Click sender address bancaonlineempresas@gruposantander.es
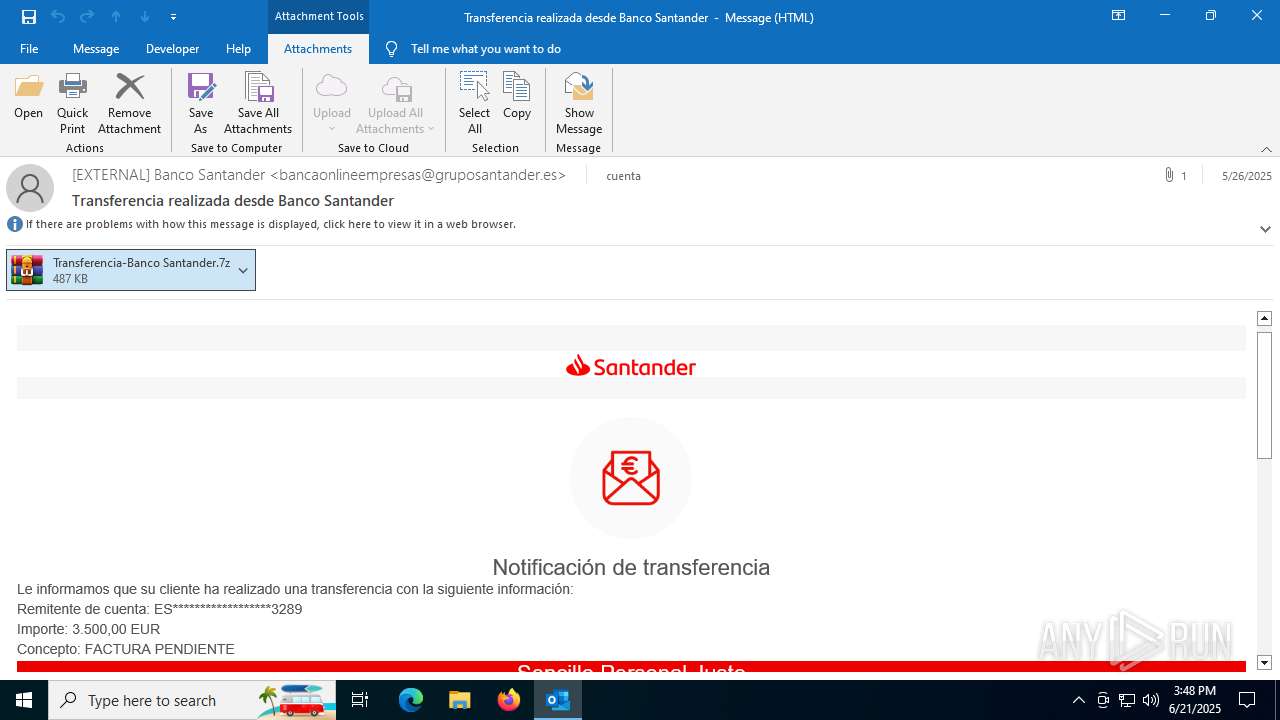Screen dimensions: 1280x720 coord(418,175)
